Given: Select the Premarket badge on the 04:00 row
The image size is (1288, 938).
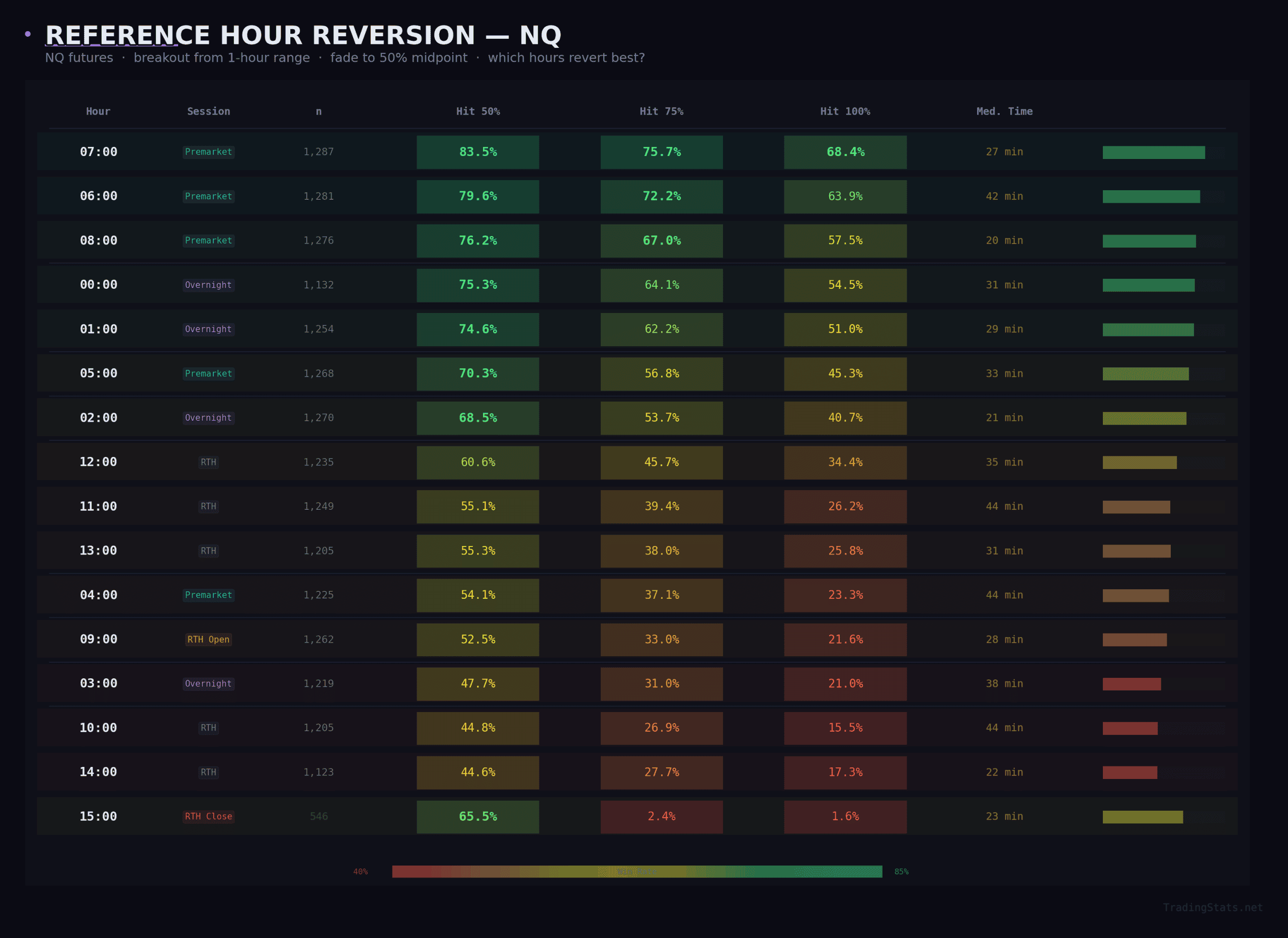Looking at the screenshot, I should pos(208,595).
